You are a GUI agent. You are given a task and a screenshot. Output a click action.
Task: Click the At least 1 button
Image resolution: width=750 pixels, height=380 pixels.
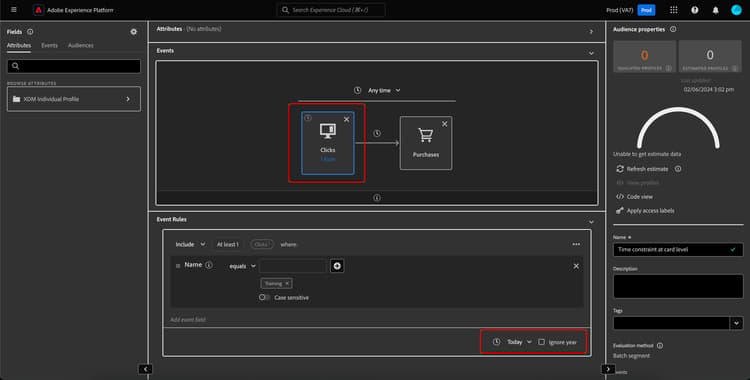point(228,245)
